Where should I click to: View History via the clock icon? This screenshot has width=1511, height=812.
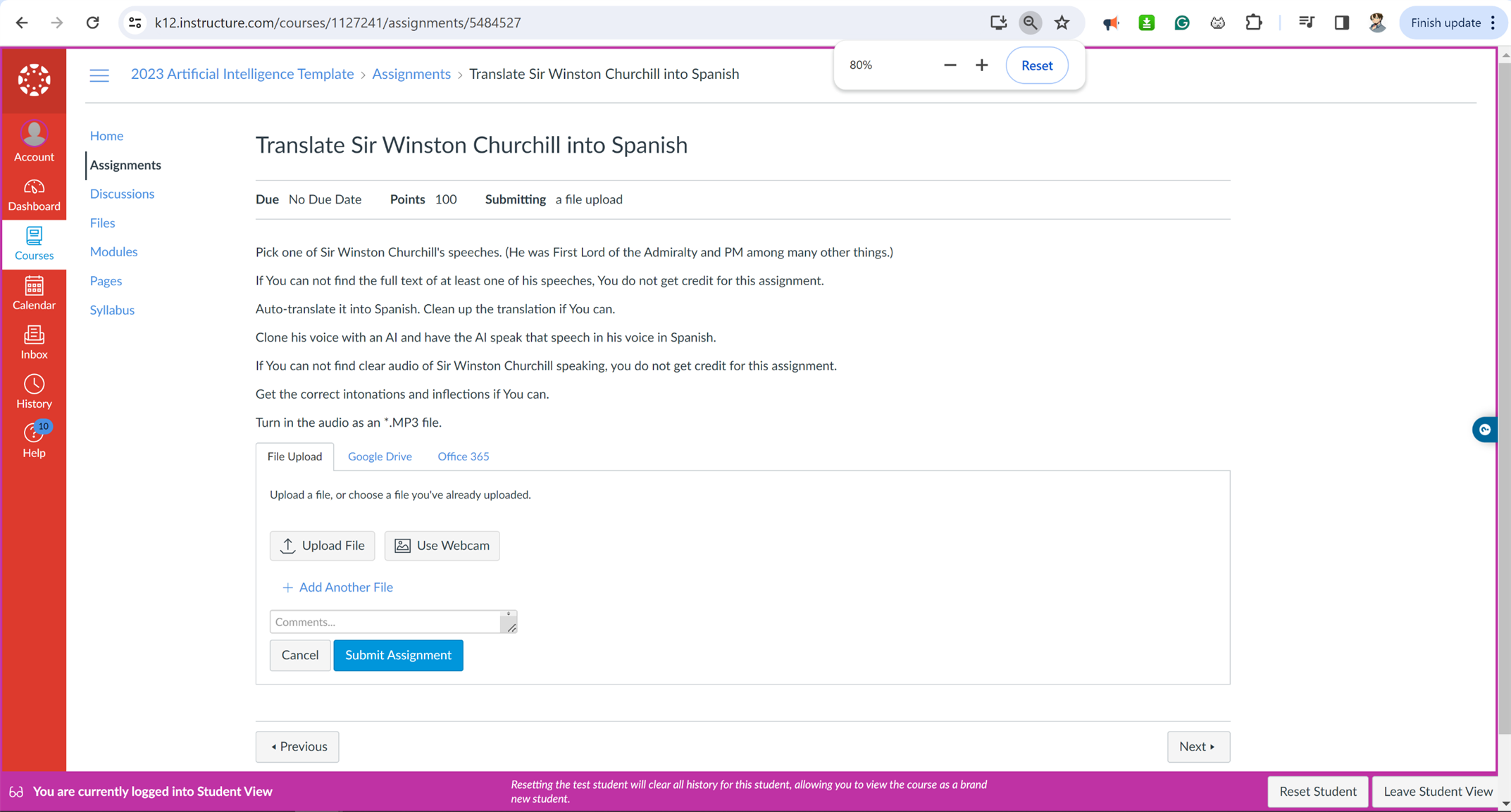tap(33, 392)
